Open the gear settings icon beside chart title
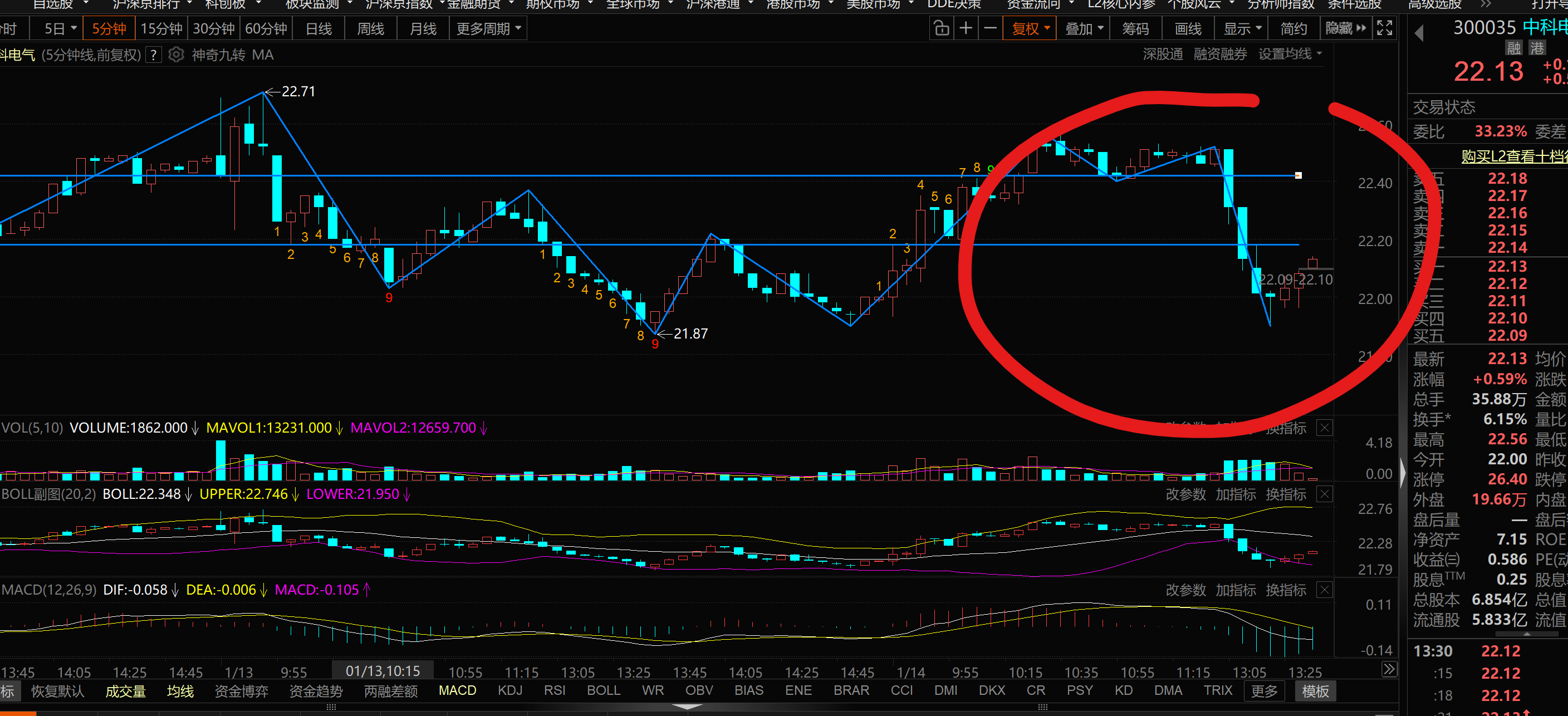 click(x=176, y=55)
